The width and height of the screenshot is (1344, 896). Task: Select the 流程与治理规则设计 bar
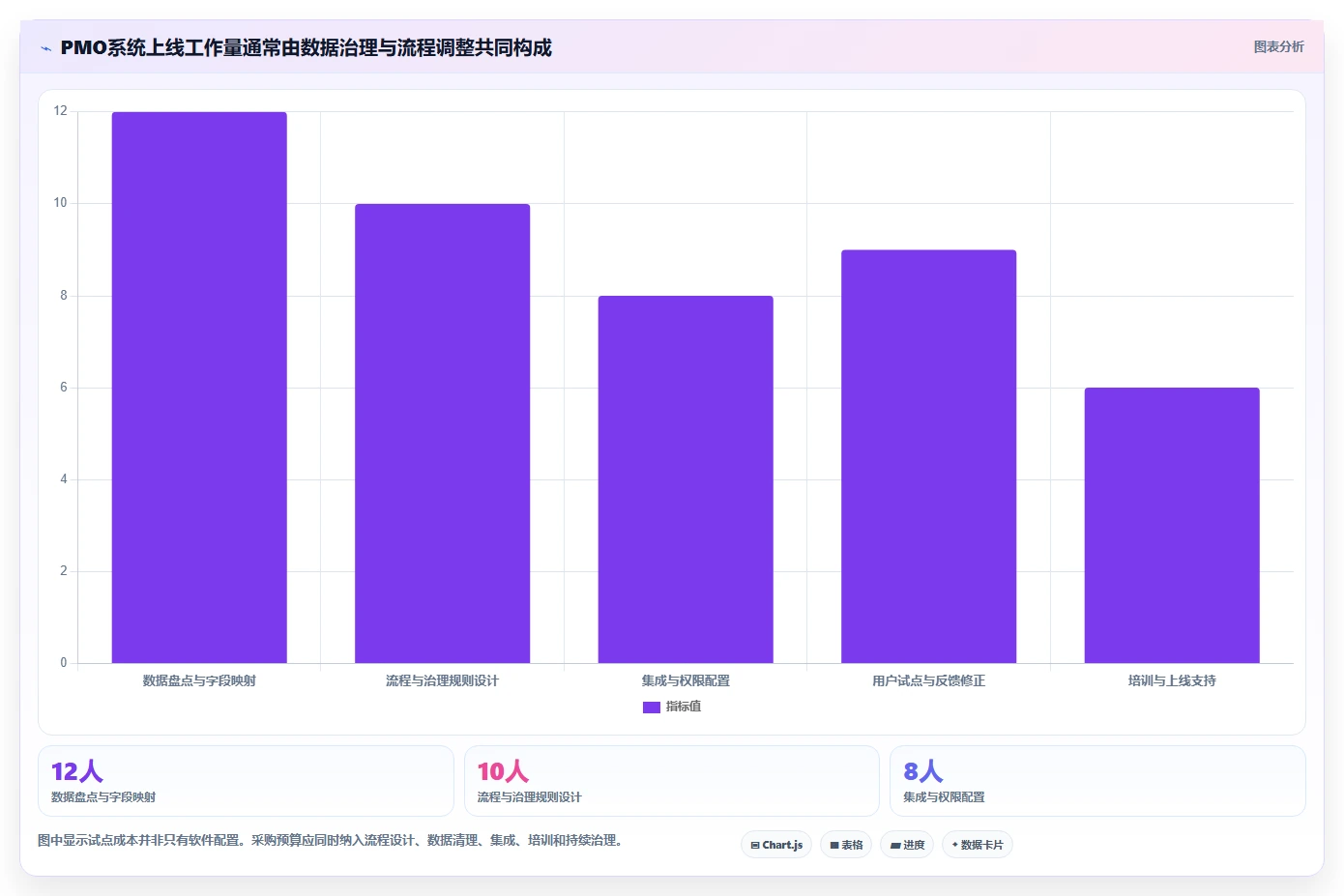(x=442, y=433)
